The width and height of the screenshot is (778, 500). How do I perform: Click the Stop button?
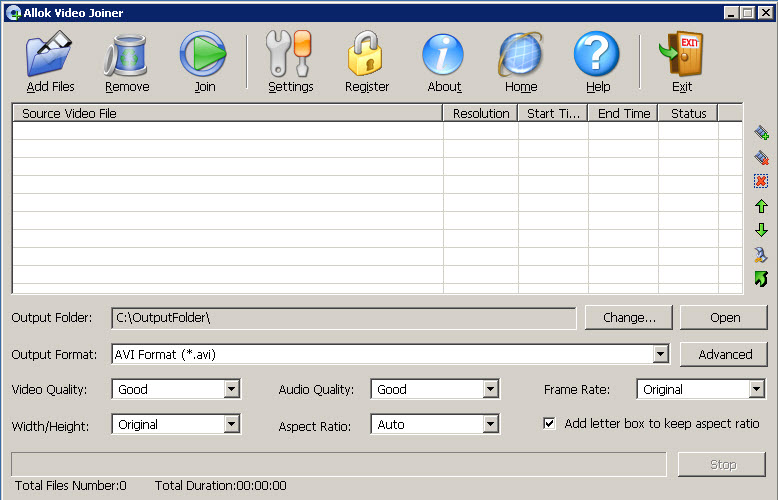[722, 464]
